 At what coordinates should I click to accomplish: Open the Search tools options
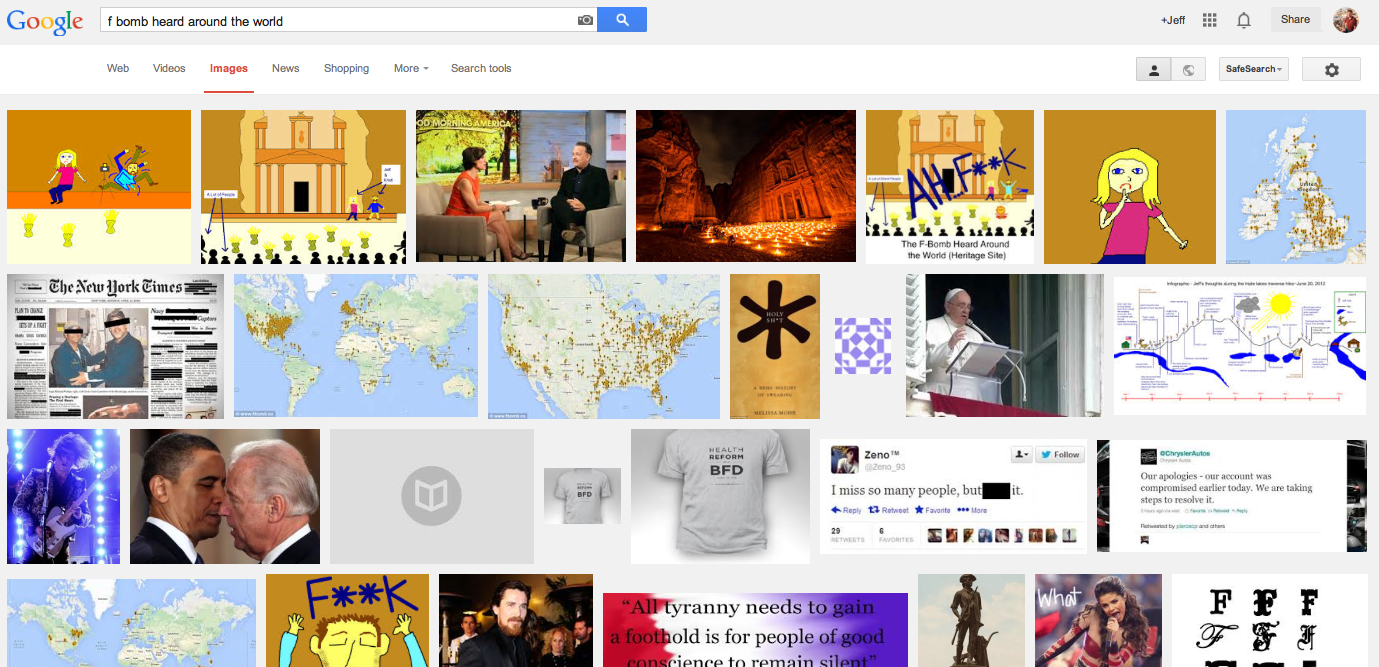(x=481, y=68)
